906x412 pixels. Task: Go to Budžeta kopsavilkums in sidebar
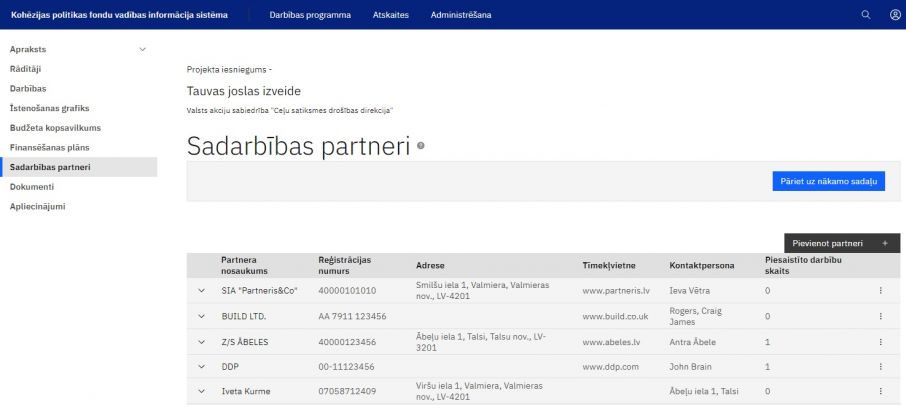tap(55, 128)
